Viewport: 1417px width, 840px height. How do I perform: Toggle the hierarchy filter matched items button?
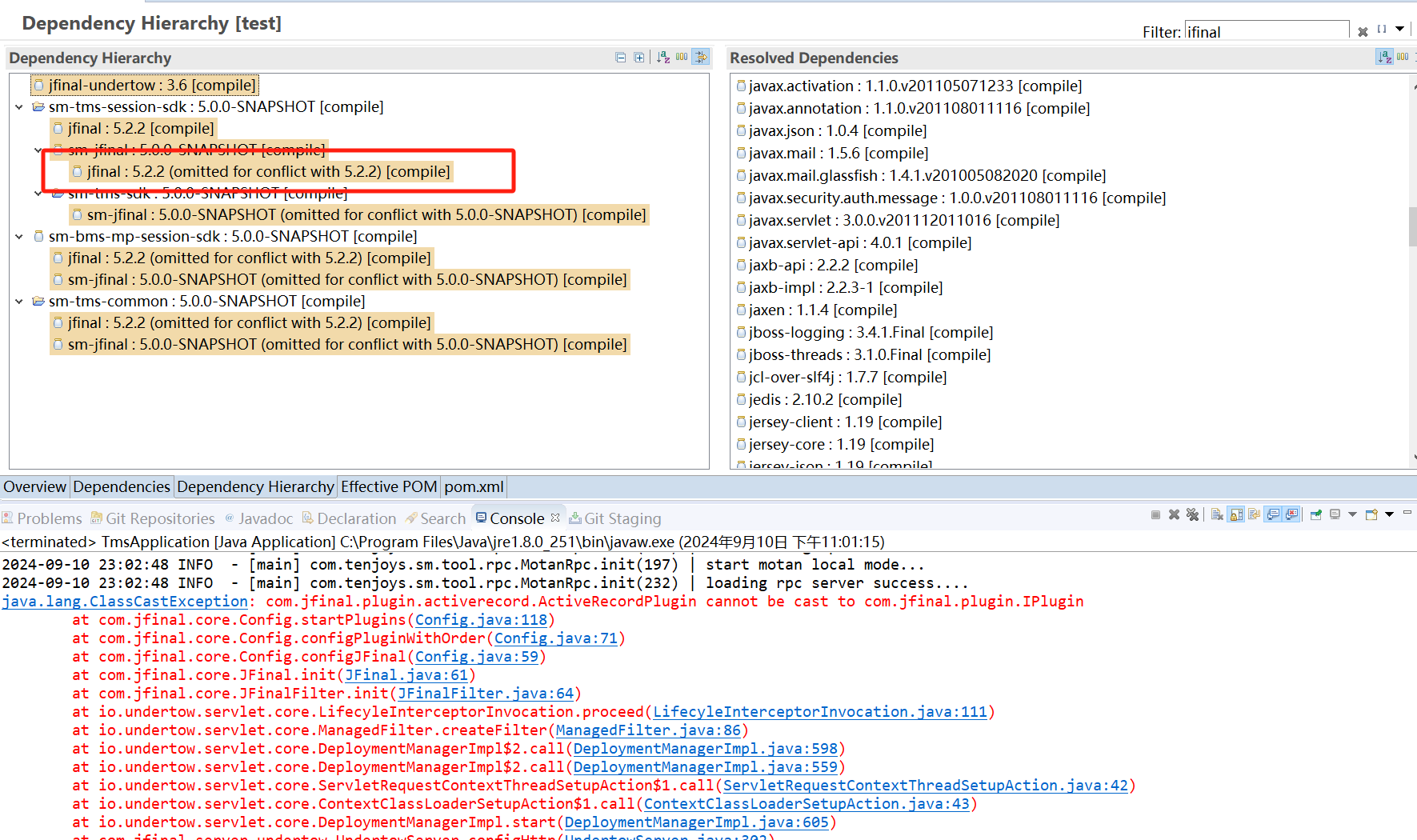click(x=701, y=58)
